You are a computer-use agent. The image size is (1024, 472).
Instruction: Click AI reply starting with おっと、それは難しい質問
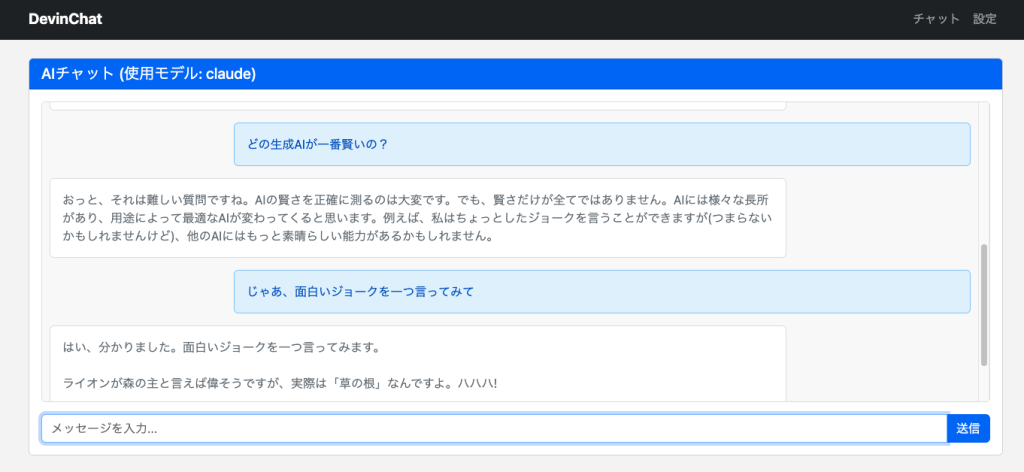[x=417, y=218]
